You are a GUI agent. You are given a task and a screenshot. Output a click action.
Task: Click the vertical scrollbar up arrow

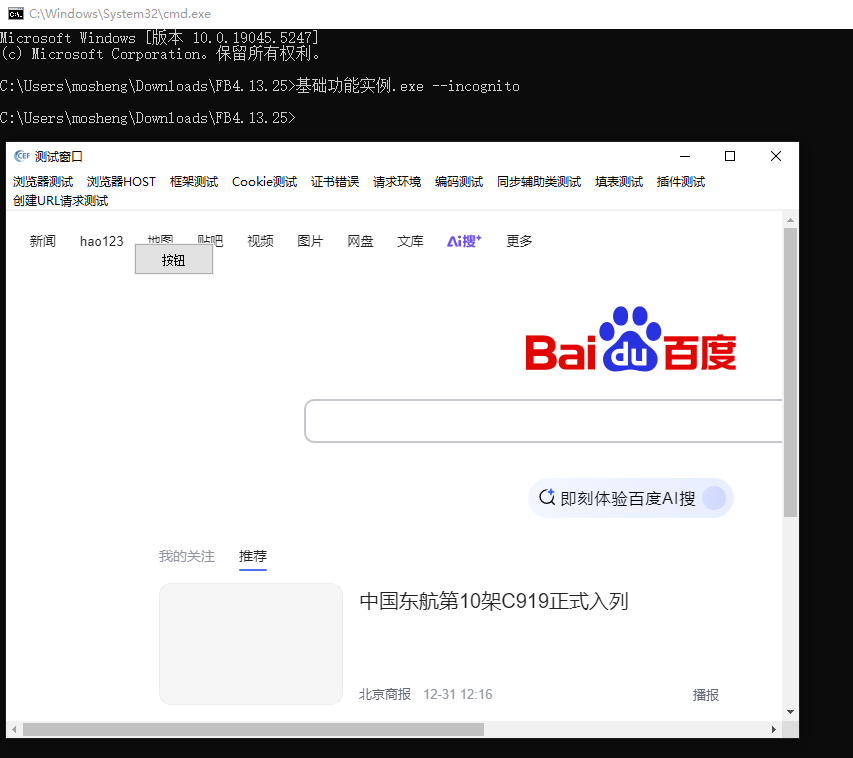790,220
